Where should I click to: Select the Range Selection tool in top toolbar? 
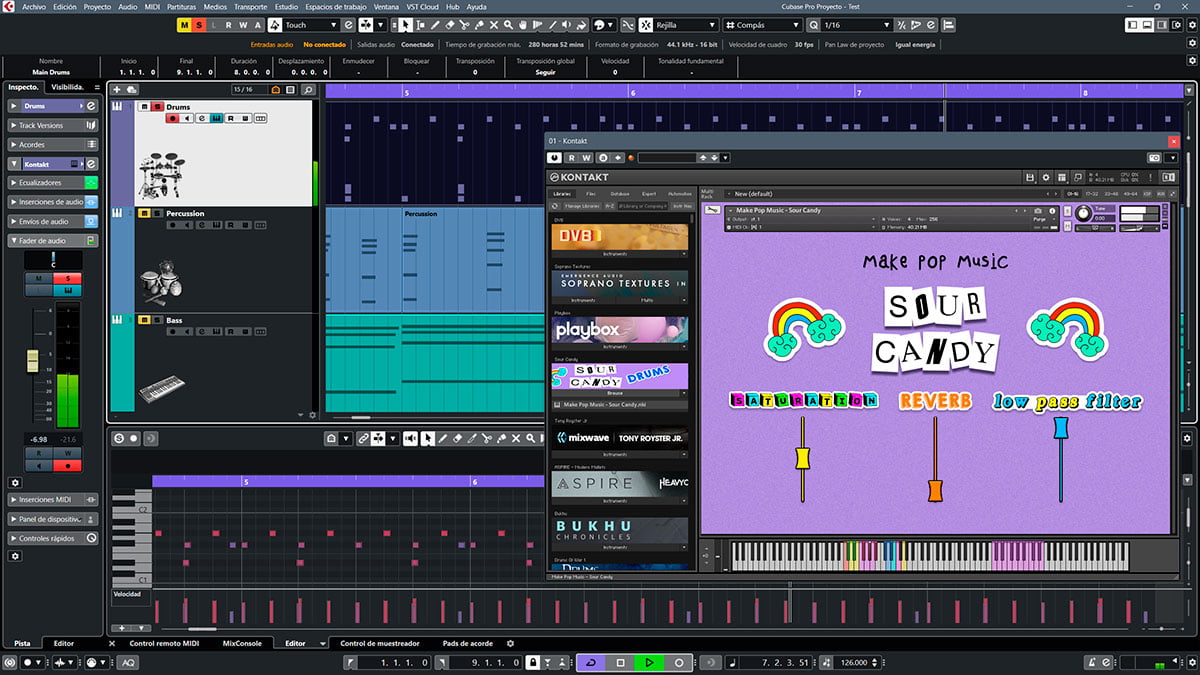[420, 25]
